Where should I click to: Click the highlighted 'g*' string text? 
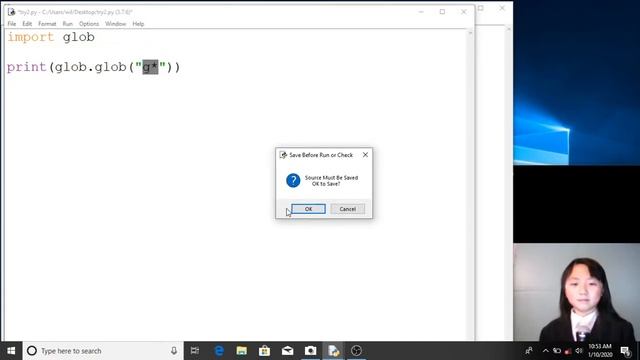click(x=150, y=67)
